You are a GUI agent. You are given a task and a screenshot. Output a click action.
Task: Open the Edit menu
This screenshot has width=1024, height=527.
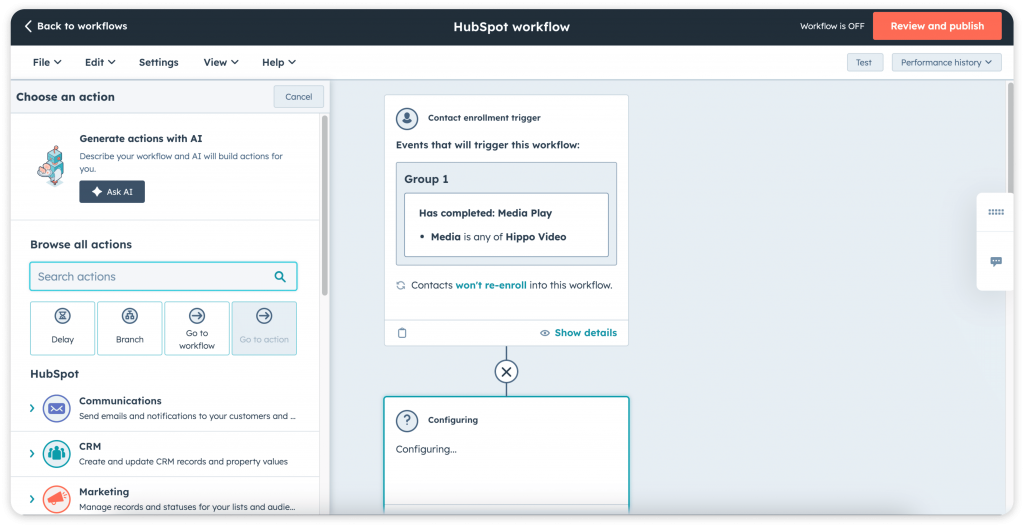coord(100,62)
